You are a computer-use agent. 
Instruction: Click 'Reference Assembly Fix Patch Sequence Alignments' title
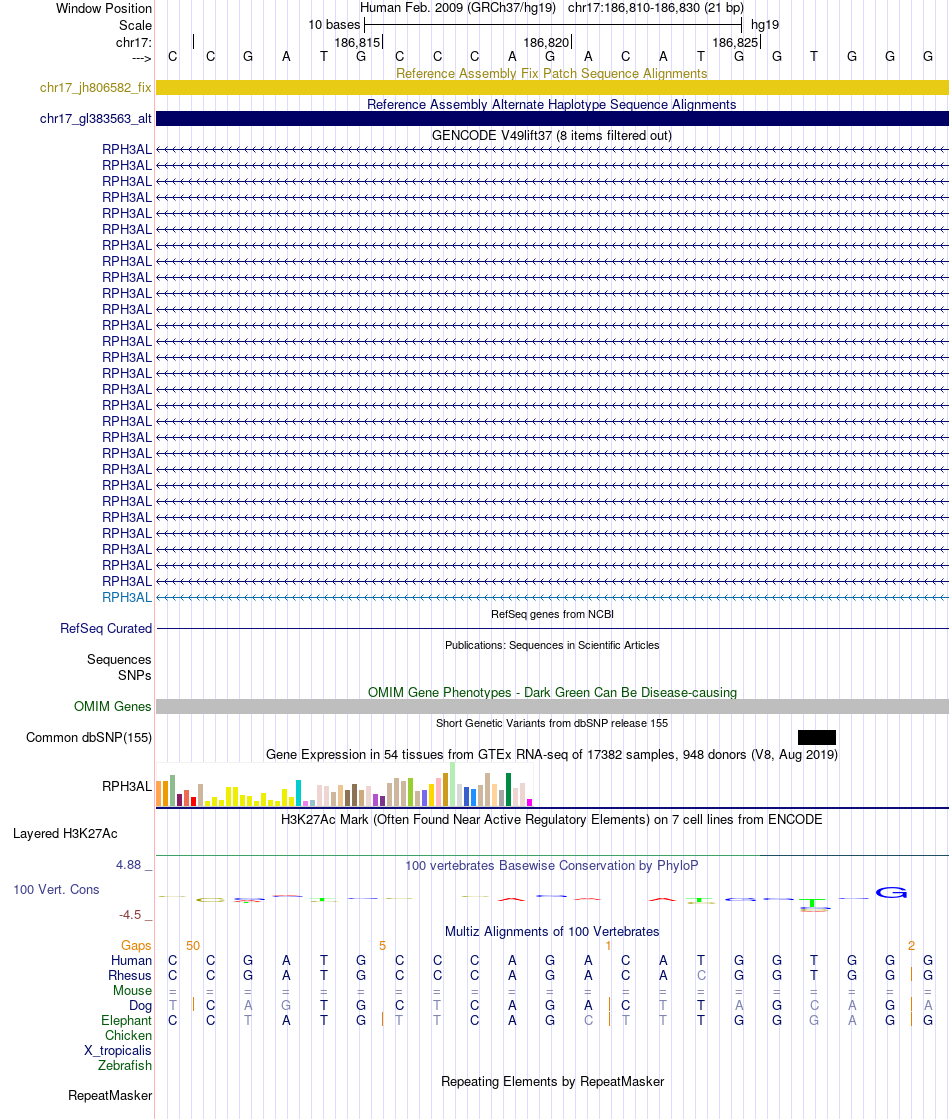tap(552, 74)
